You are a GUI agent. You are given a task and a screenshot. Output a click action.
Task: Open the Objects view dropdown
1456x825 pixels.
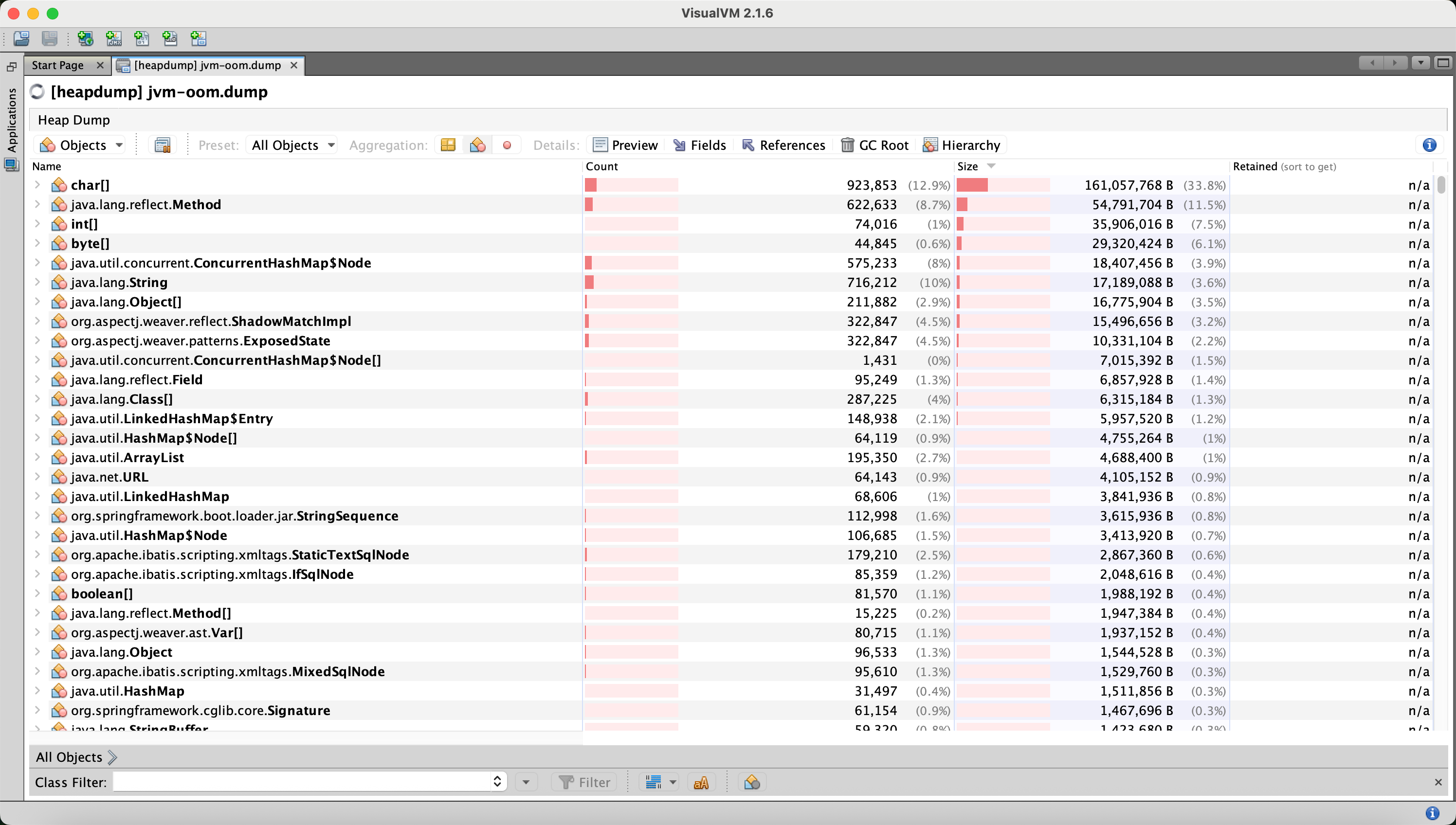81,145
